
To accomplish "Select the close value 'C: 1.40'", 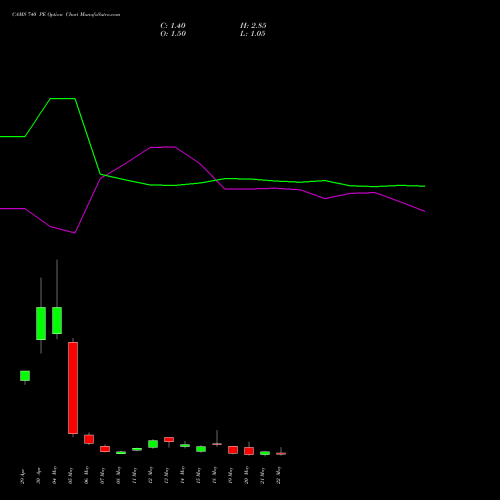I will click(x=173, y=26).
